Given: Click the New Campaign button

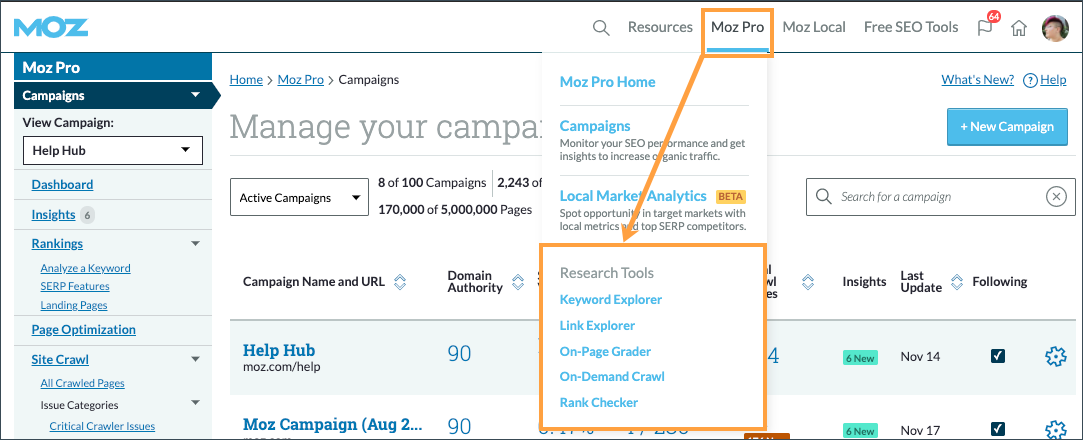Looking at the screenshot, I should 1007,127.
